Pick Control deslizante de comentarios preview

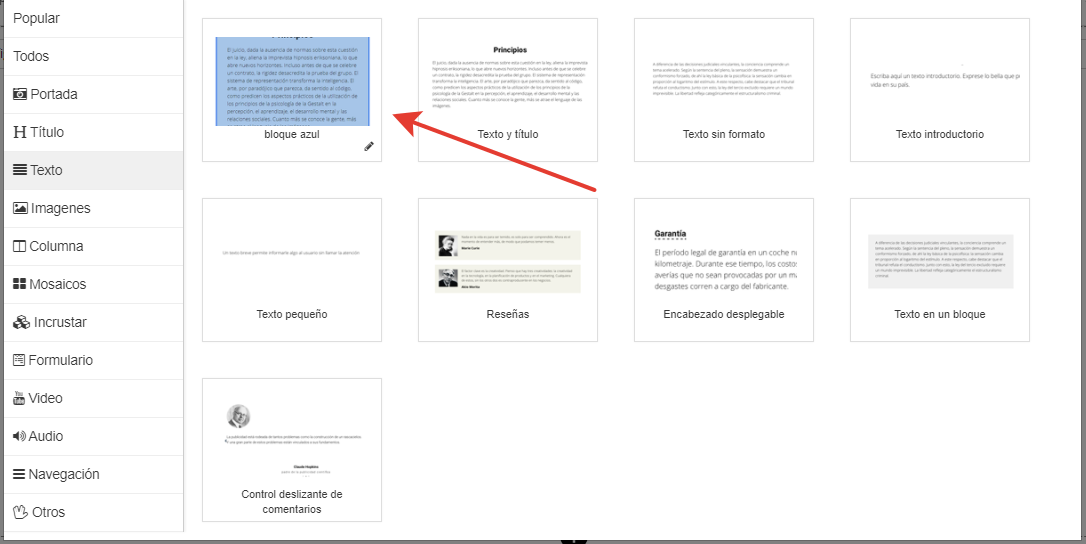pos(292,439)
